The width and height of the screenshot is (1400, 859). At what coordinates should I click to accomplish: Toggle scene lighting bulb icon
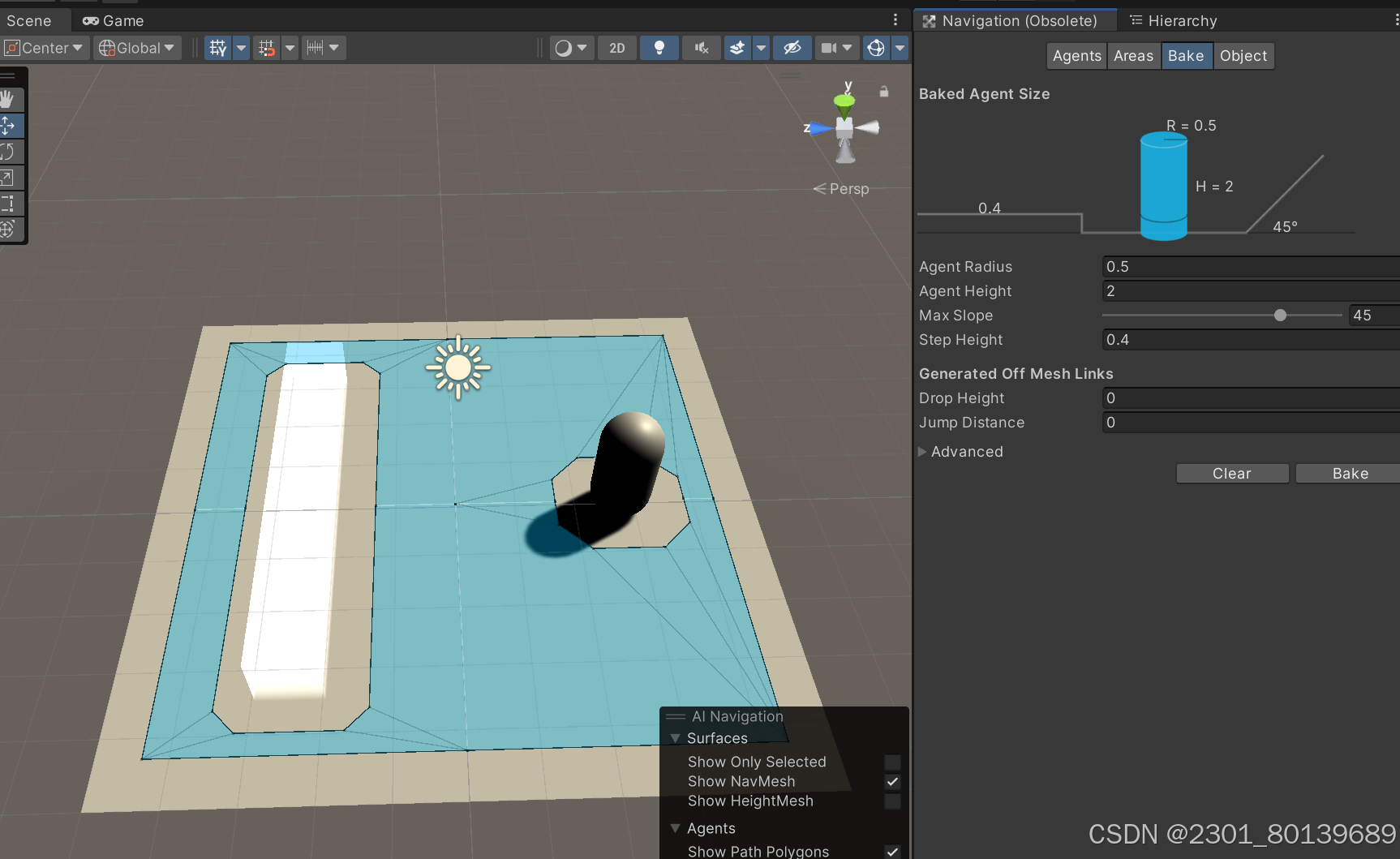[659, 48]
